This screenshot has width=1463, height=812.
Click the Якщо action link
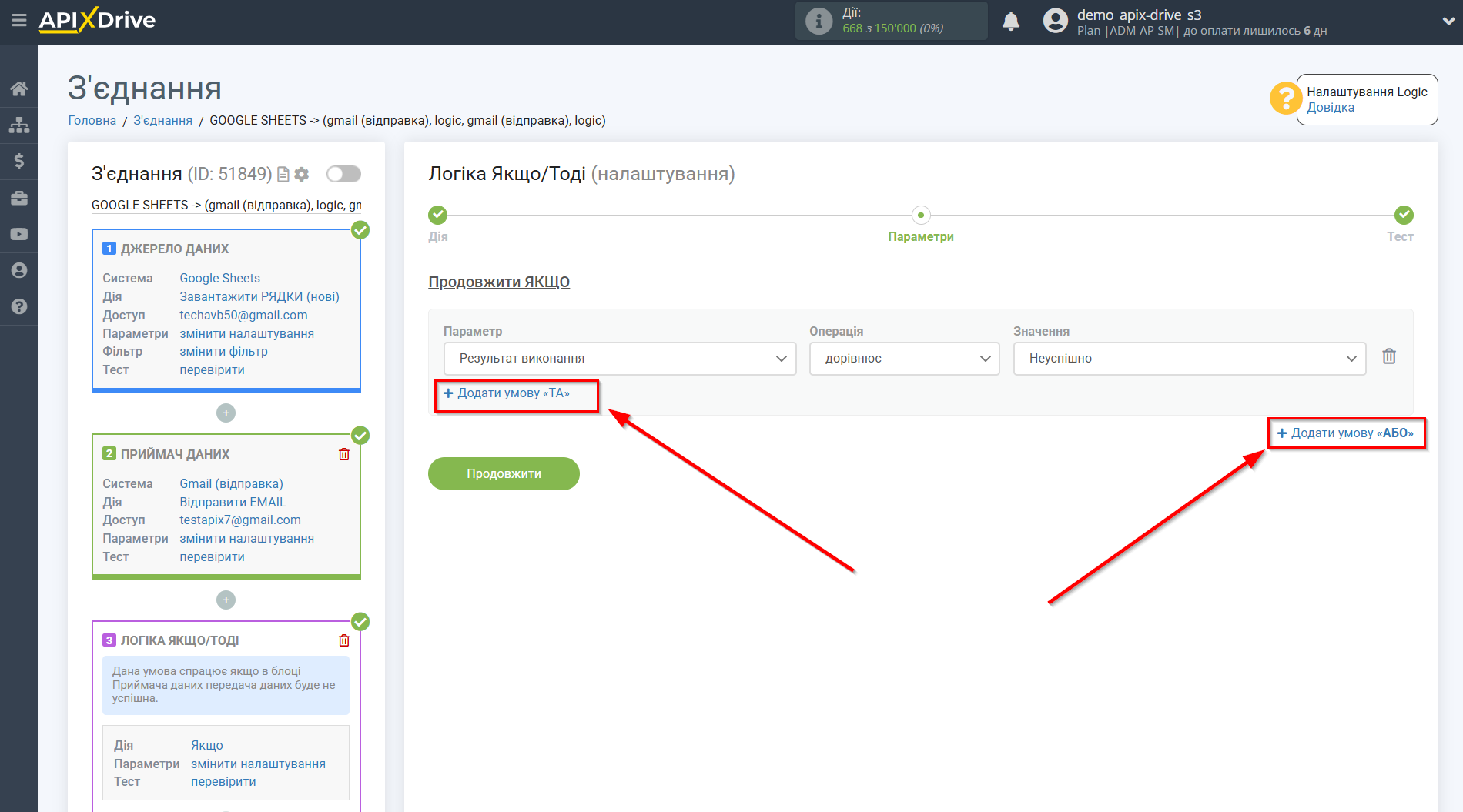(207, 746)
